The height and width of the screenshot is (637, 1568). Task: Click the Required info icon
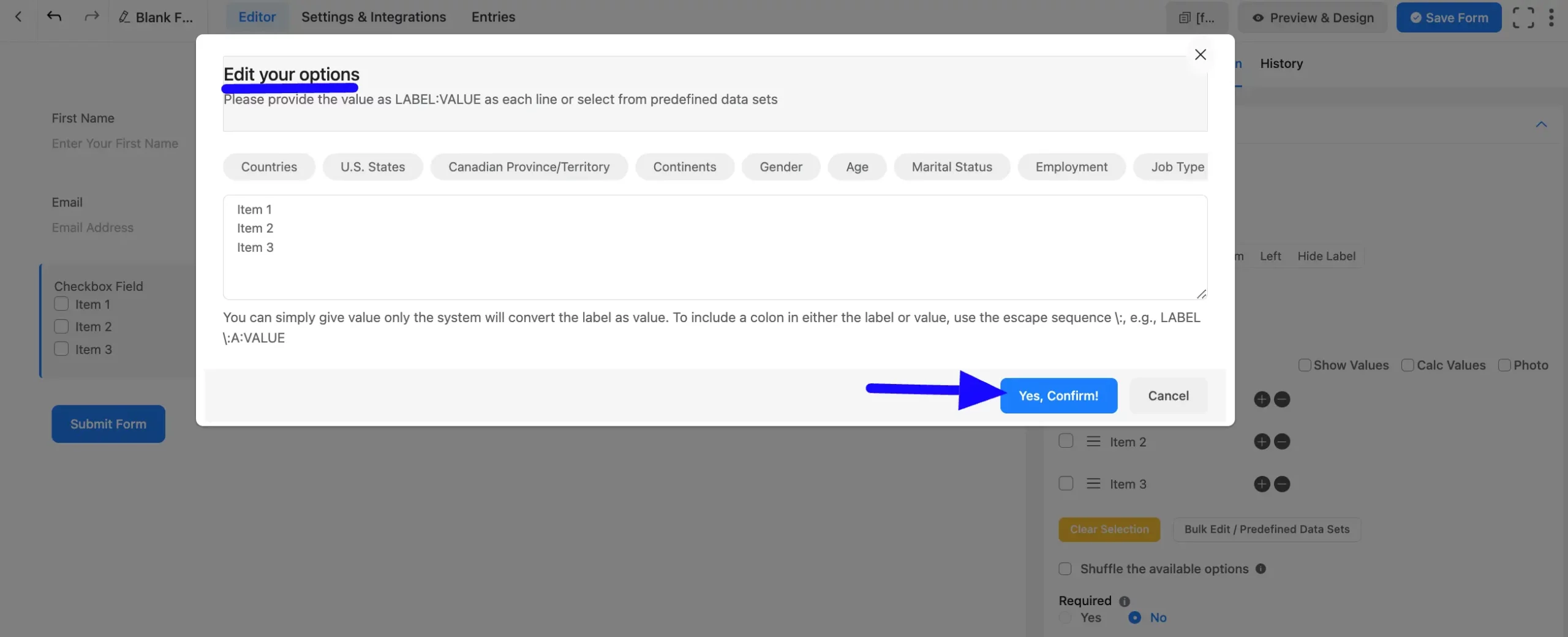click(1125, 601)
